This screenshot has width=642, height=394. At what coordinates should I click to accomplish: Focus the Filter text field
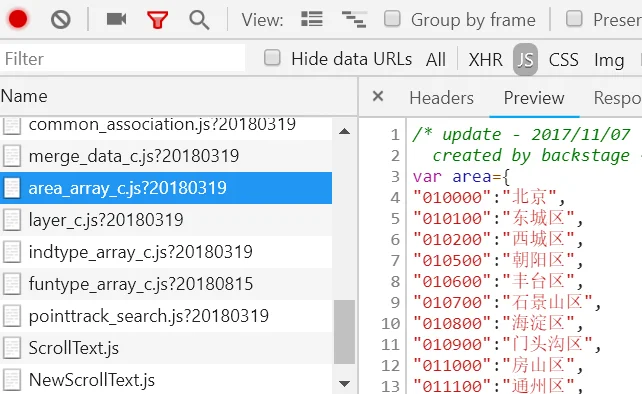click(122, 59)
